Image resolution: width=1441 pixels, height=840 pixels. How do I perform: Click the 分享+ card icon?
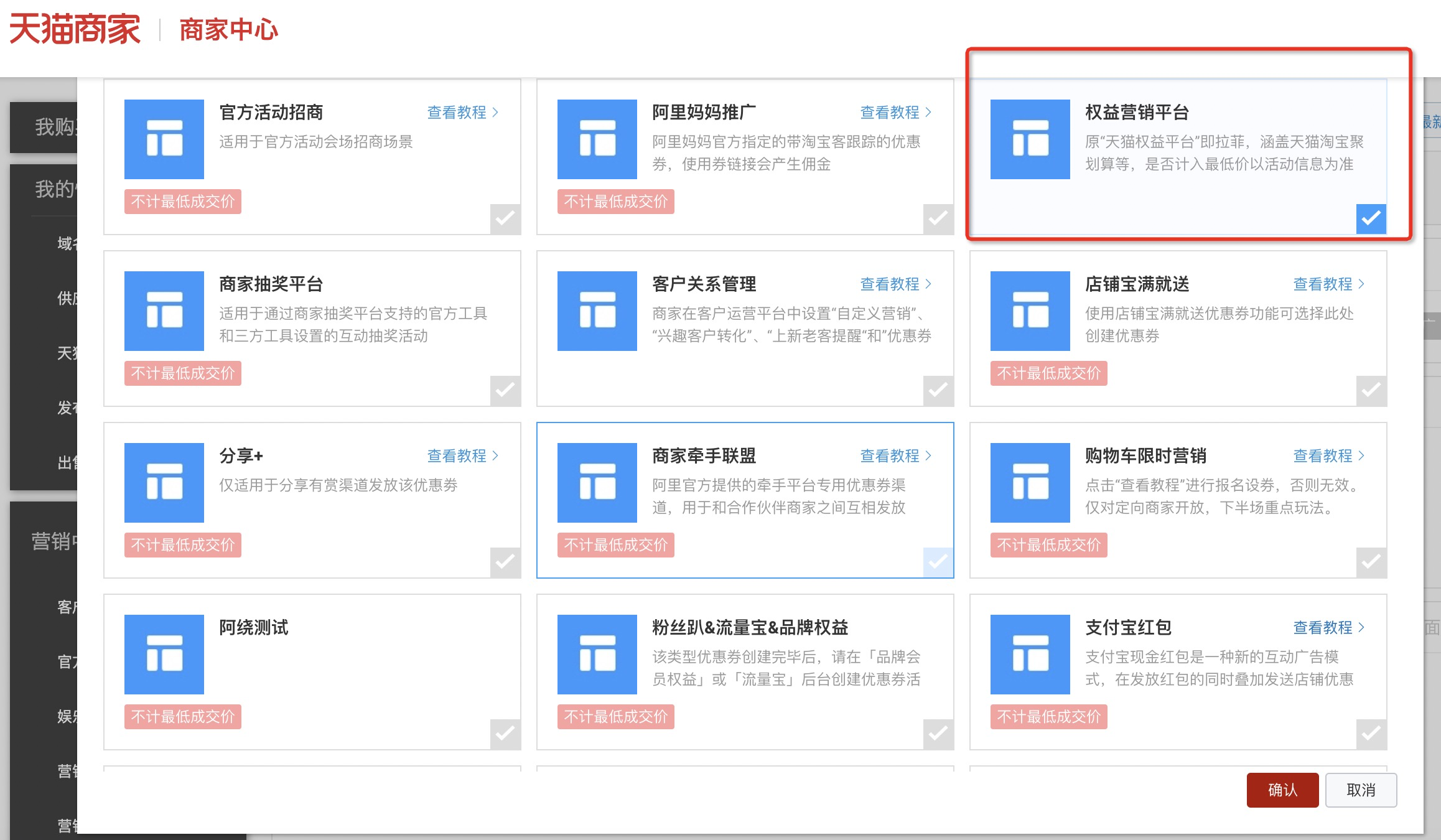(x=164, y=483)
